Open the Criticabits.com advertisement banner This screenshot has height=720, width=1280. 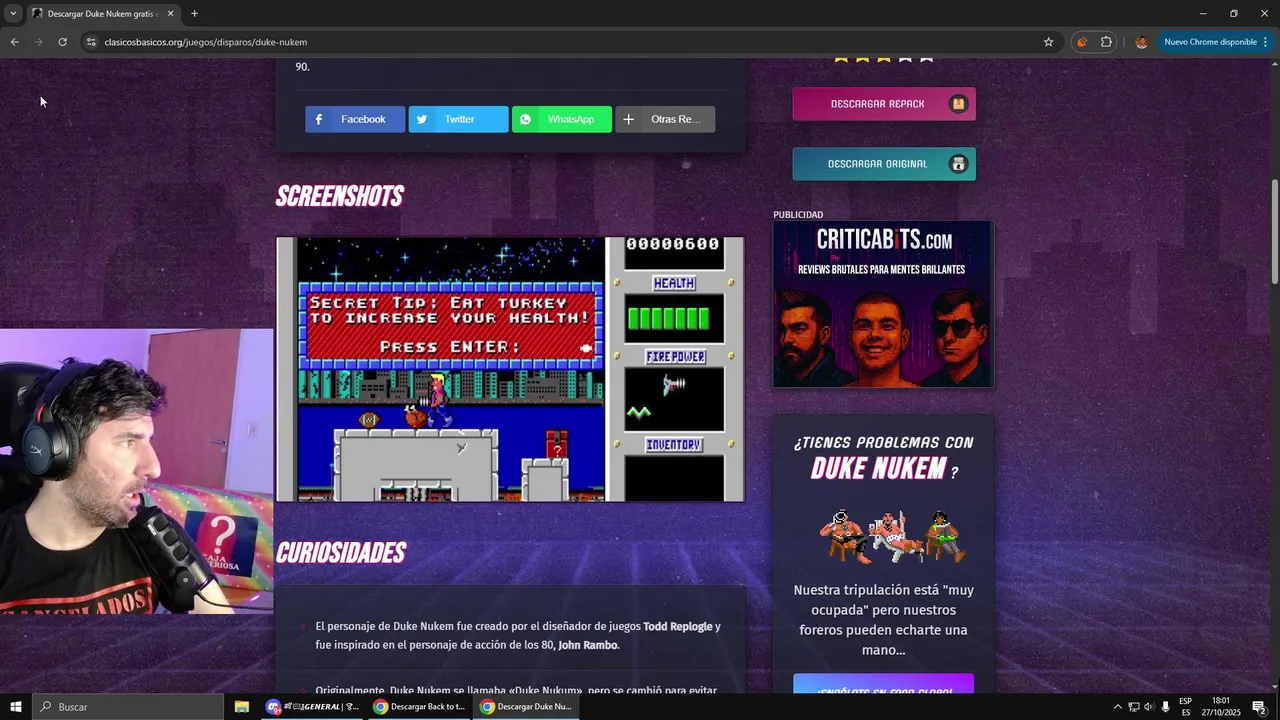[x=883, y=304]
